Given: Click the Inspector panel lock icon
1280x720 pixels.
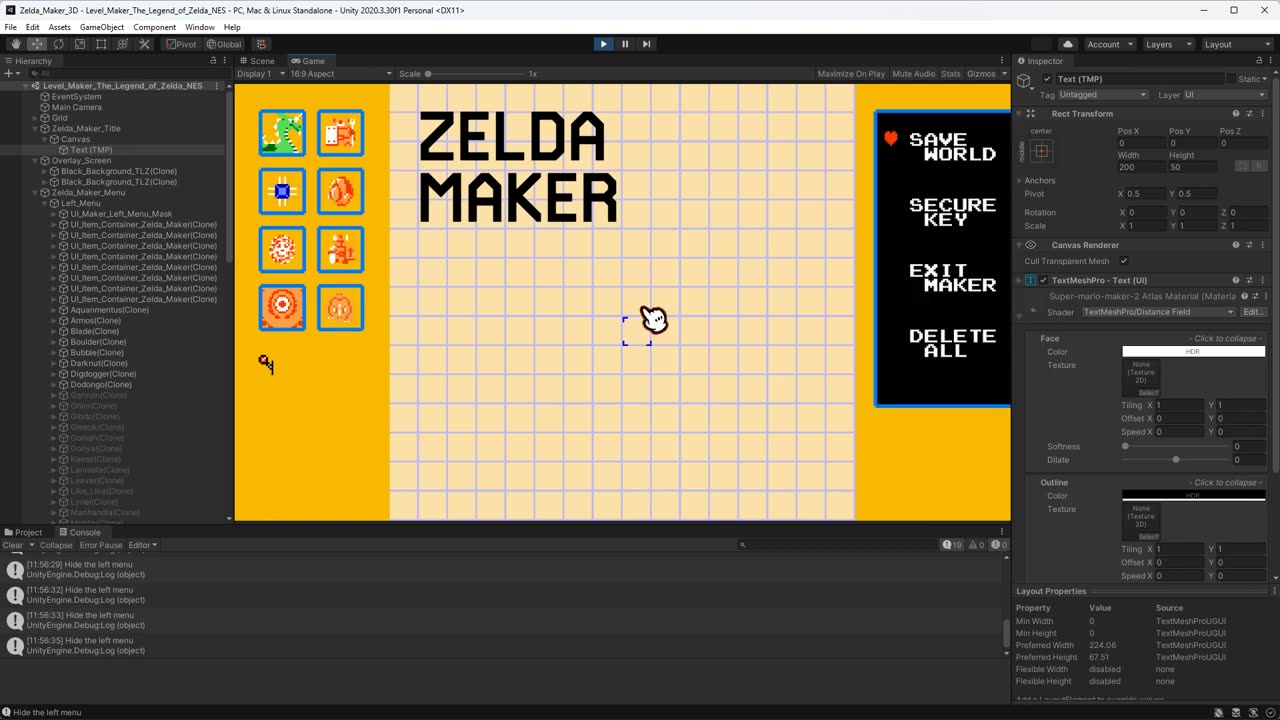Looking at the screenshot, I should (1257, 61).
